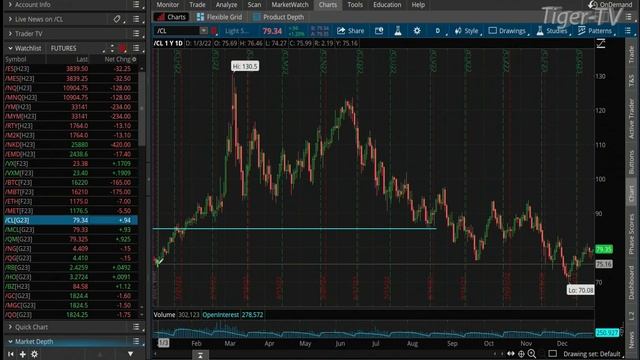Switch to Flexible Grid subtab
Image resolution: width=640 pixels, height=360 pixels.
[x=219, y=17]
